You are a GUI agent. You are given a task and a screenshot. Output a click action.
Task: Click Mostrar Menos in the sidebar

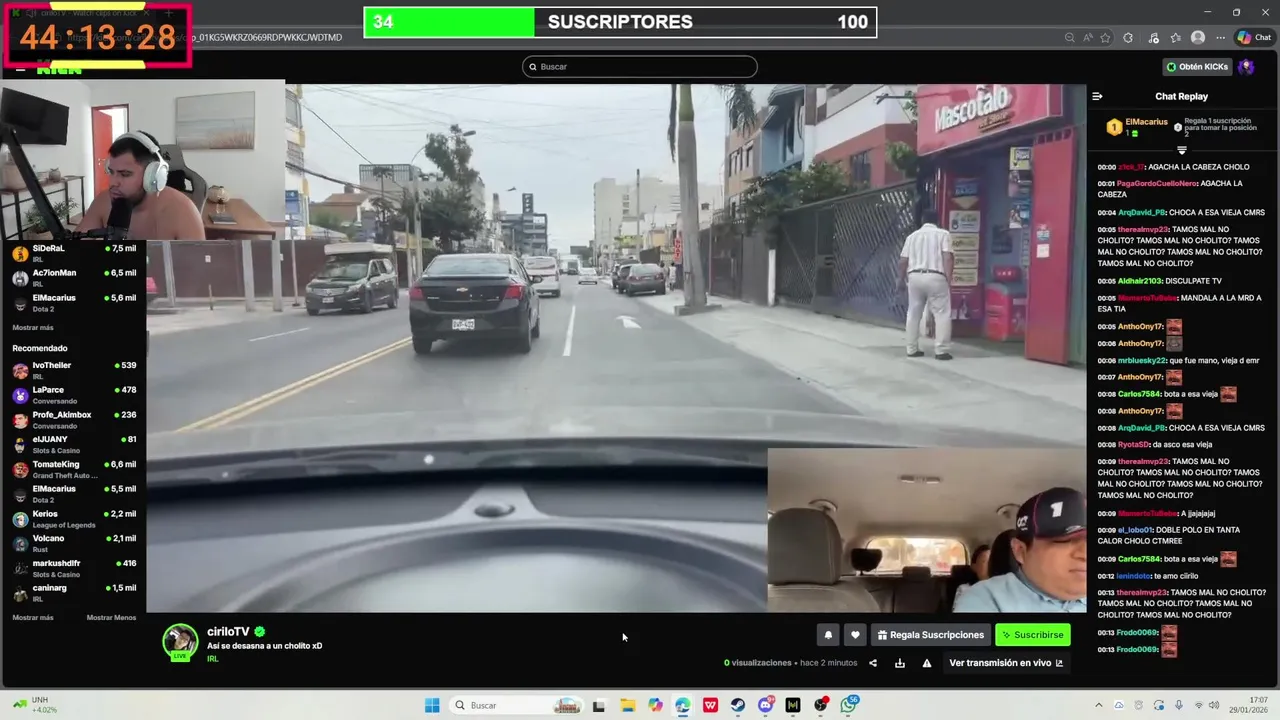(x=111, y=617)
